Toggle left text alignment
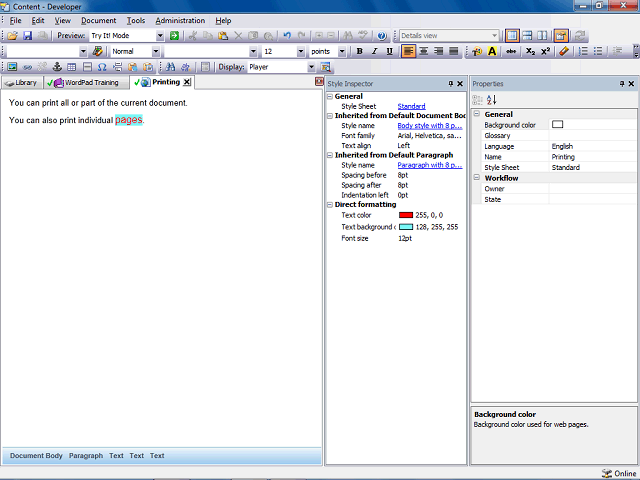 coord(409,51)
